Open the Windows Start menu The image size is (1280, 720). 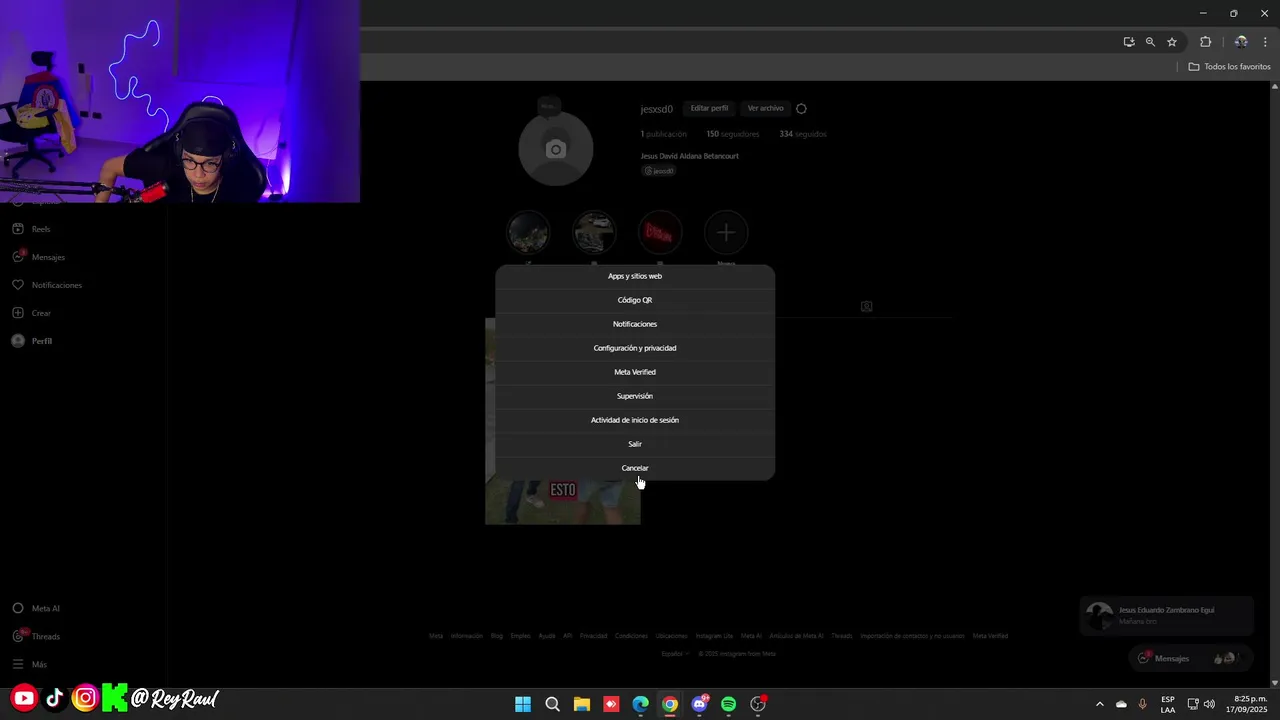(x=523, y=704)
